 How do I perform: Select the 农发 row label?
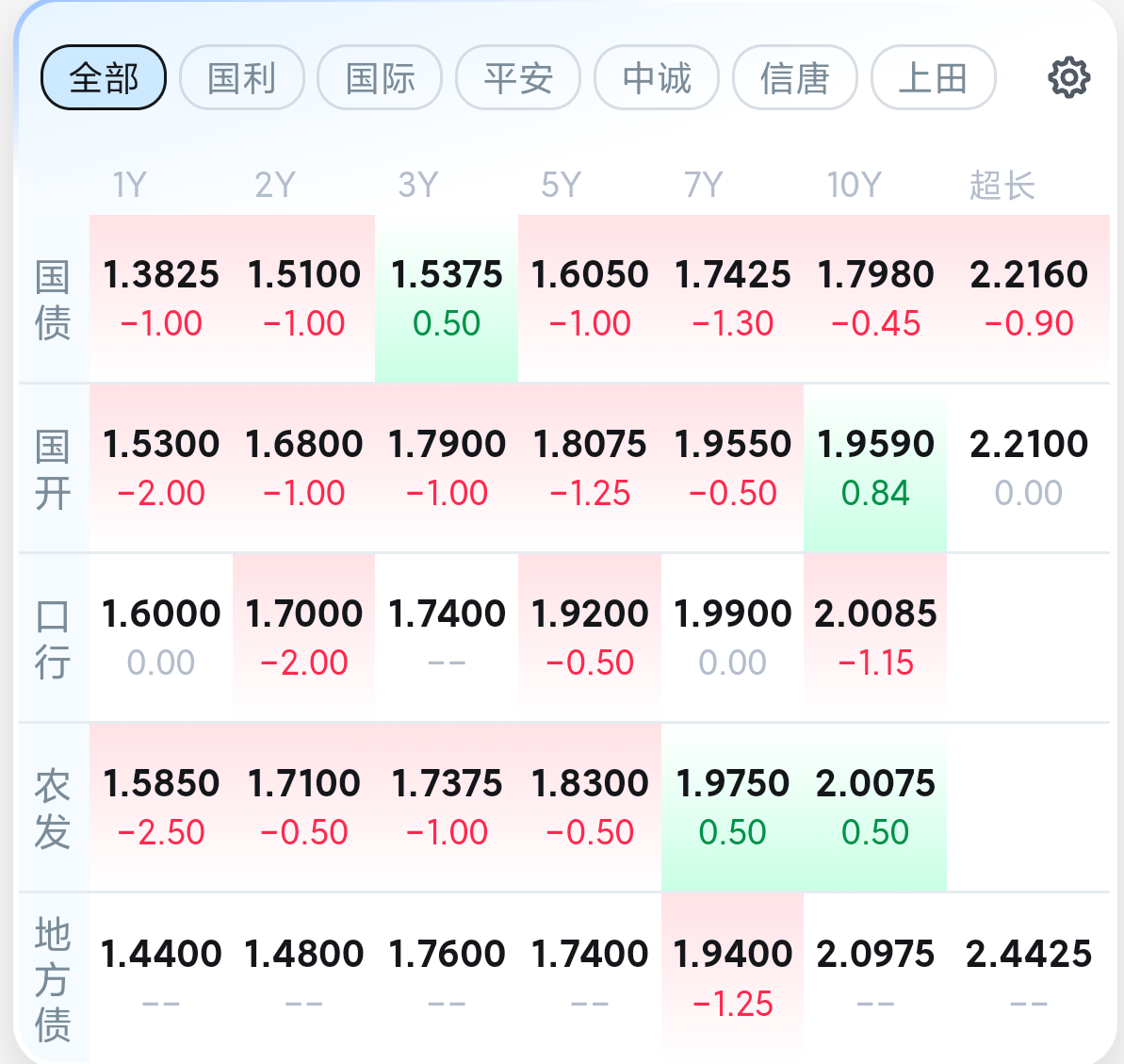[x=53, y=808]
